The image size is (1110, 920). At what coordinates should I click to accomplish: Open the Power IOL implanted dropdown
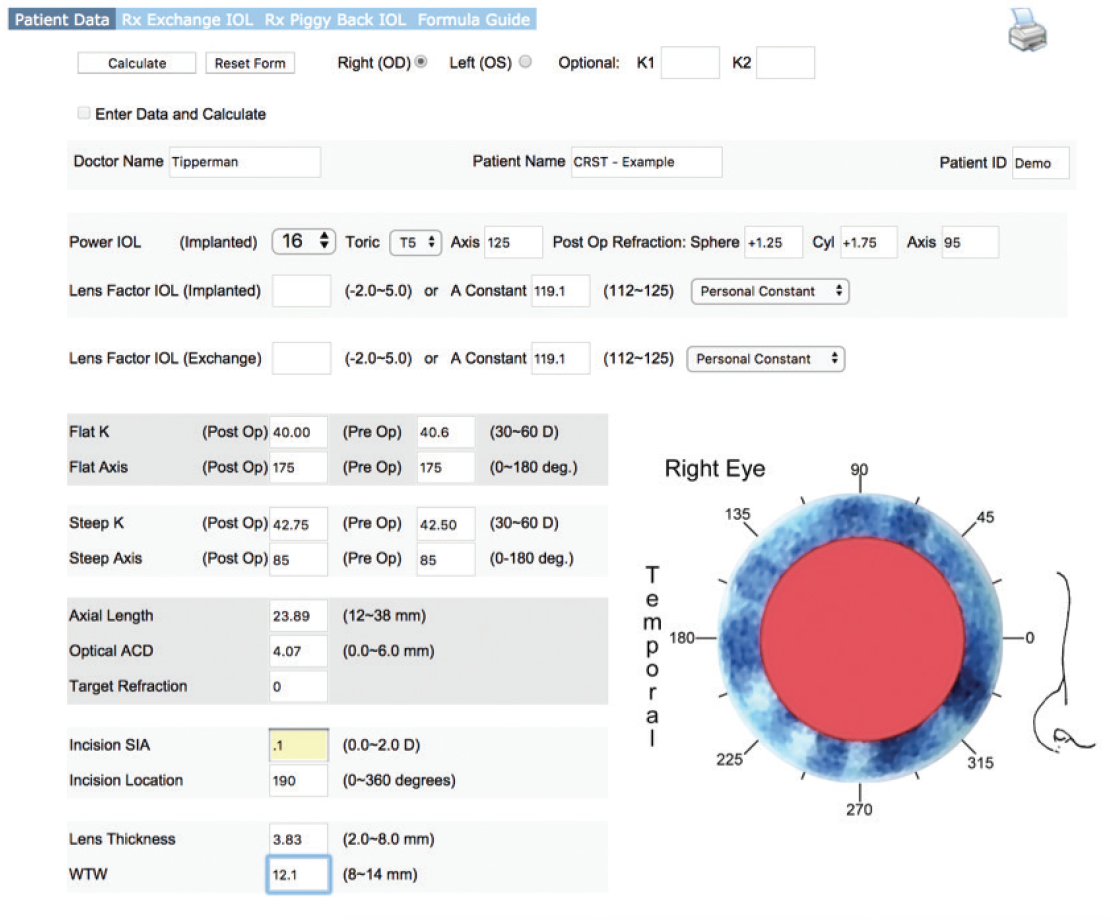(x=304, y=241)
